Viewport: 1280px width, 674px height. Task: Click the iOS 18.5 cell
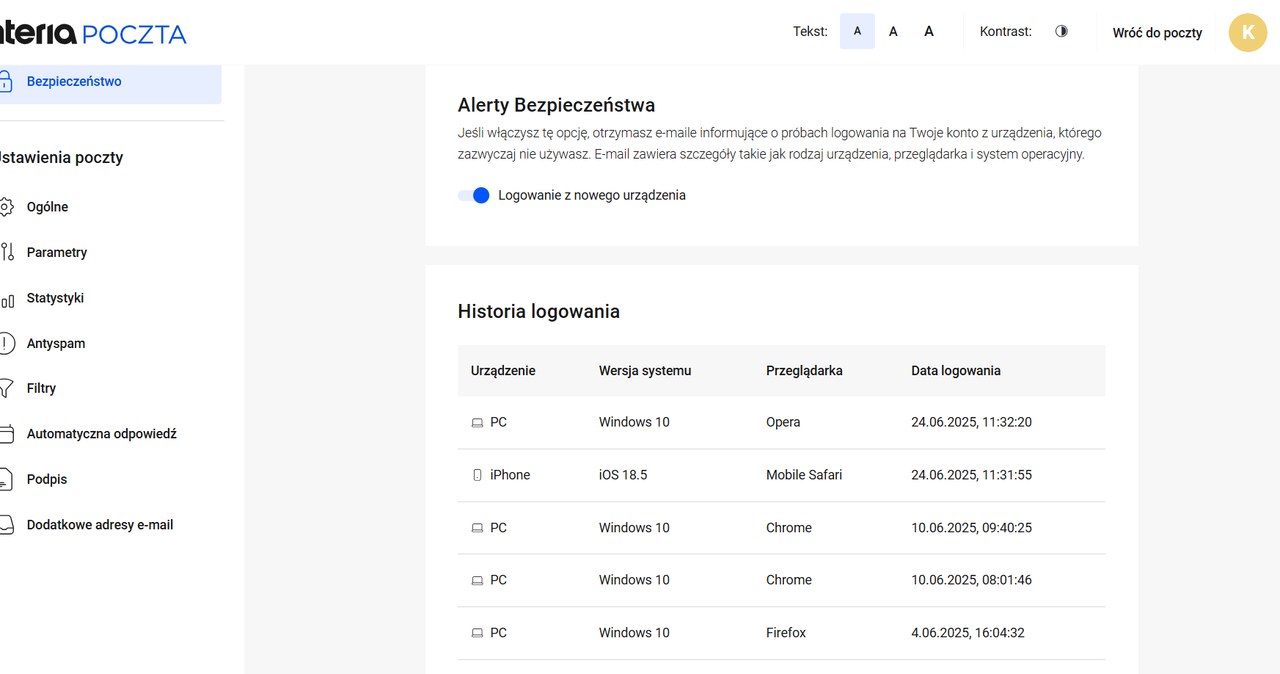(x=623, y=475)
